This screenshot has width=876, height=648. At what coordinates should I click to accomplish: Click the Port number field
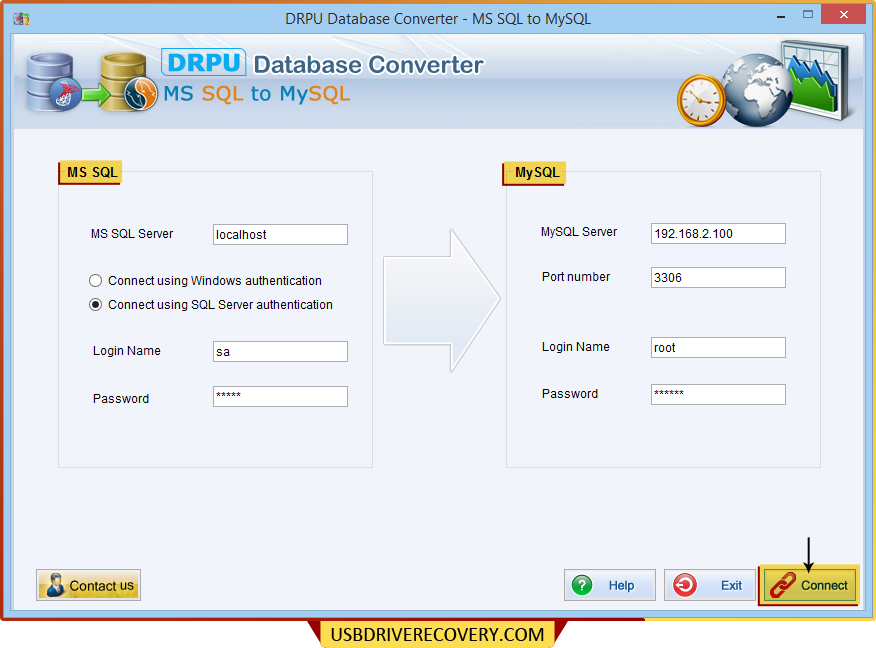point(718,278)
